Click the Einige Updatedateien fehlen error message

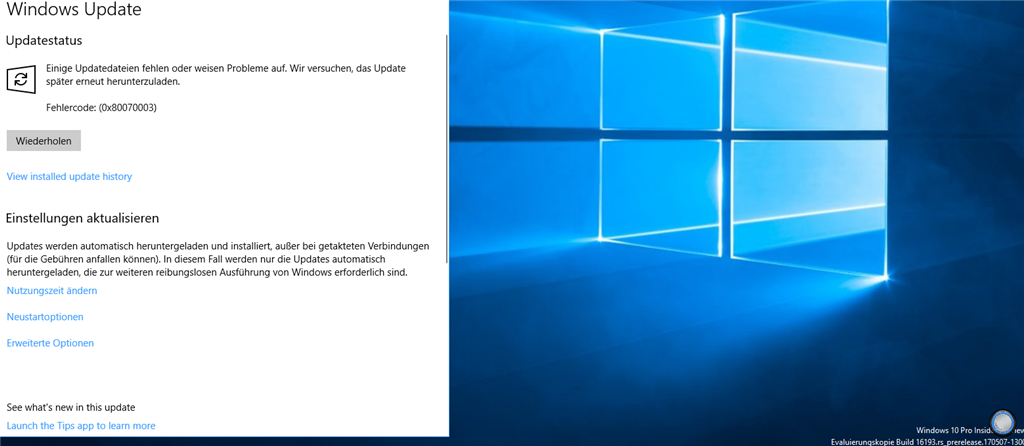pyautogui.click(x=226, y=75)
